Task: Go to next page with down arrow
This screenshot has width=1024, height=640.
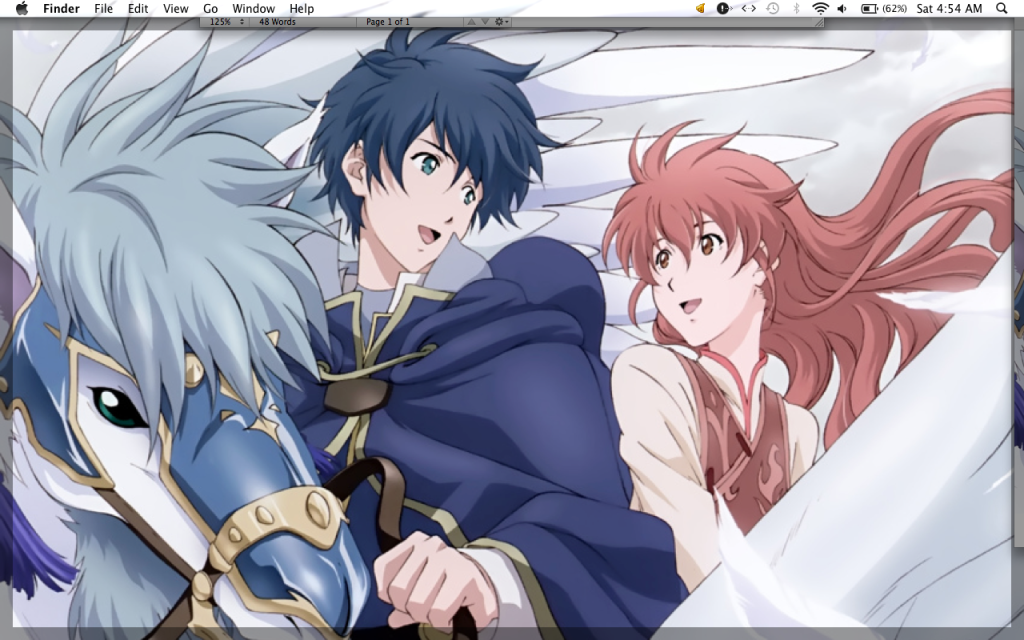Action: [x=485, y=21]
